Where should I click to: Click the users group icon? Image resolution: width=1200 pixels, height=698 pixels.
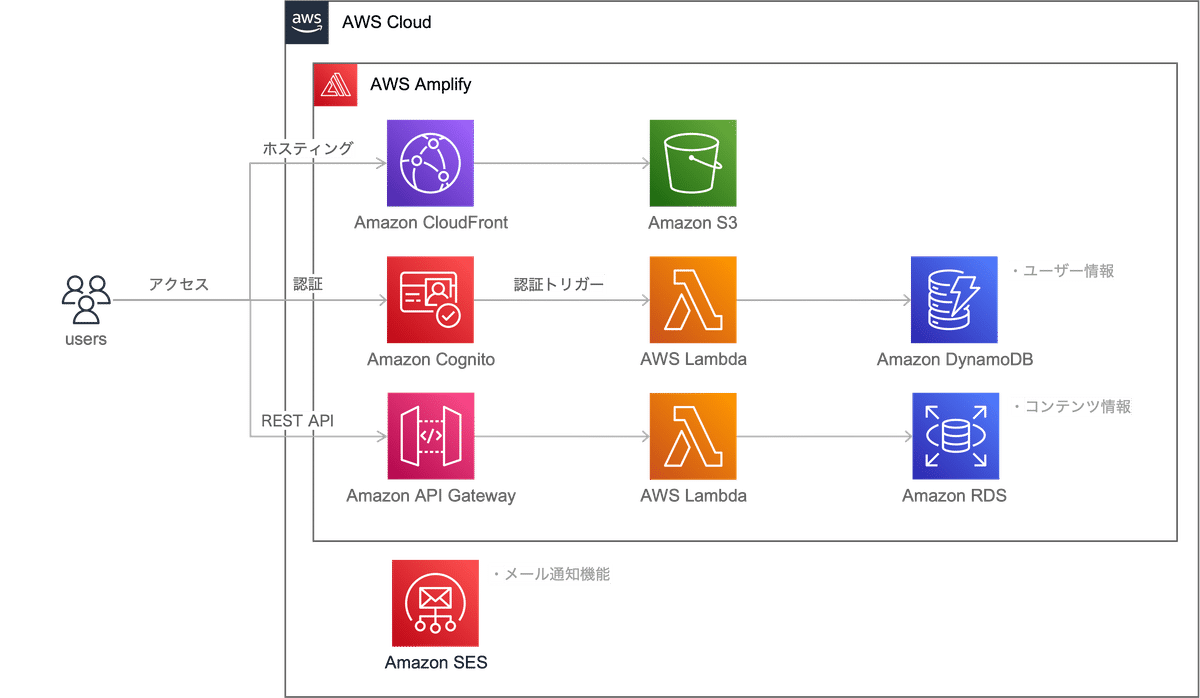point(86,299)
